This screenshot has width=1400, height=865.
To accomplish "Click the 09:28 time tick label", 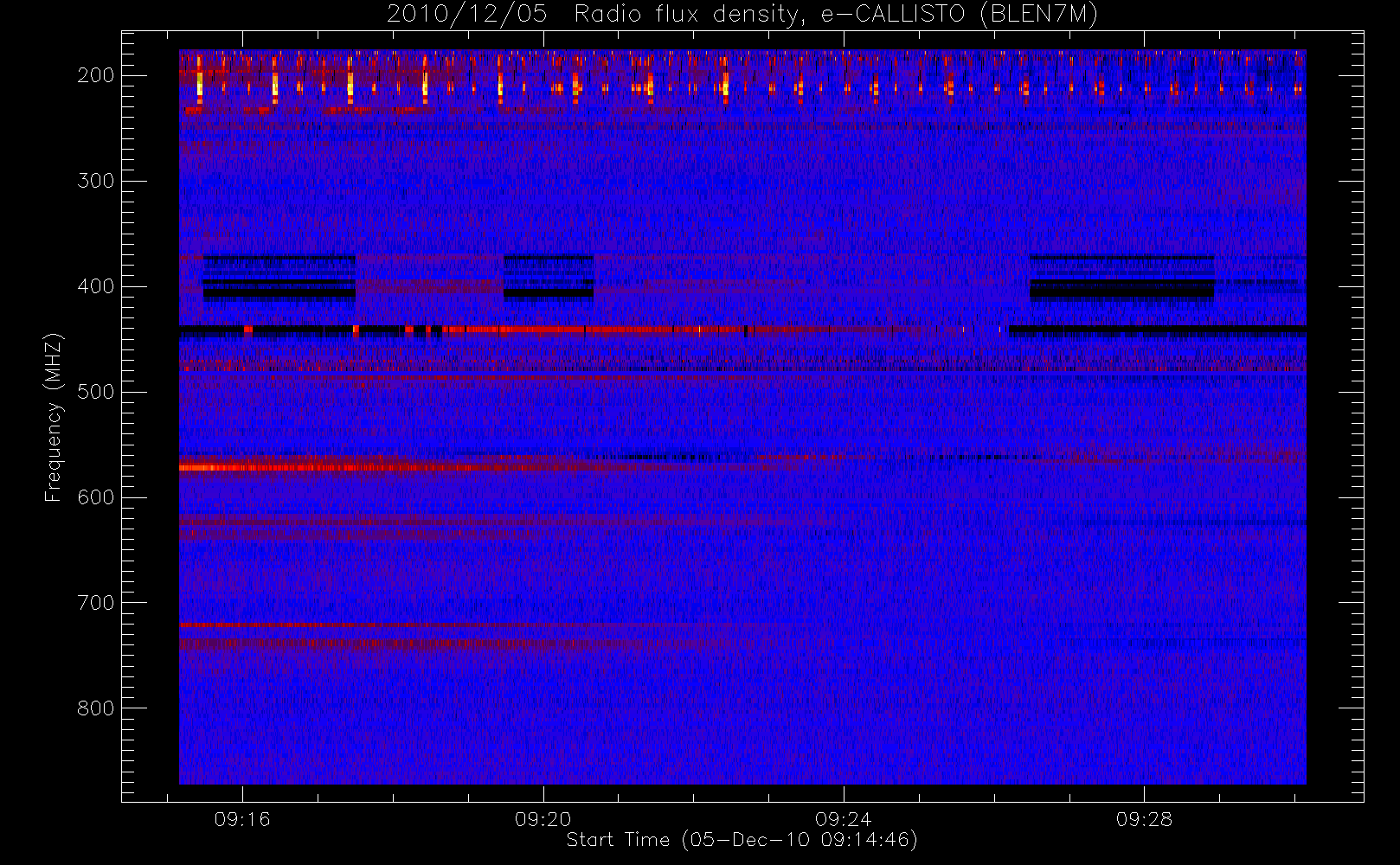I will (x=1144, y=819).
